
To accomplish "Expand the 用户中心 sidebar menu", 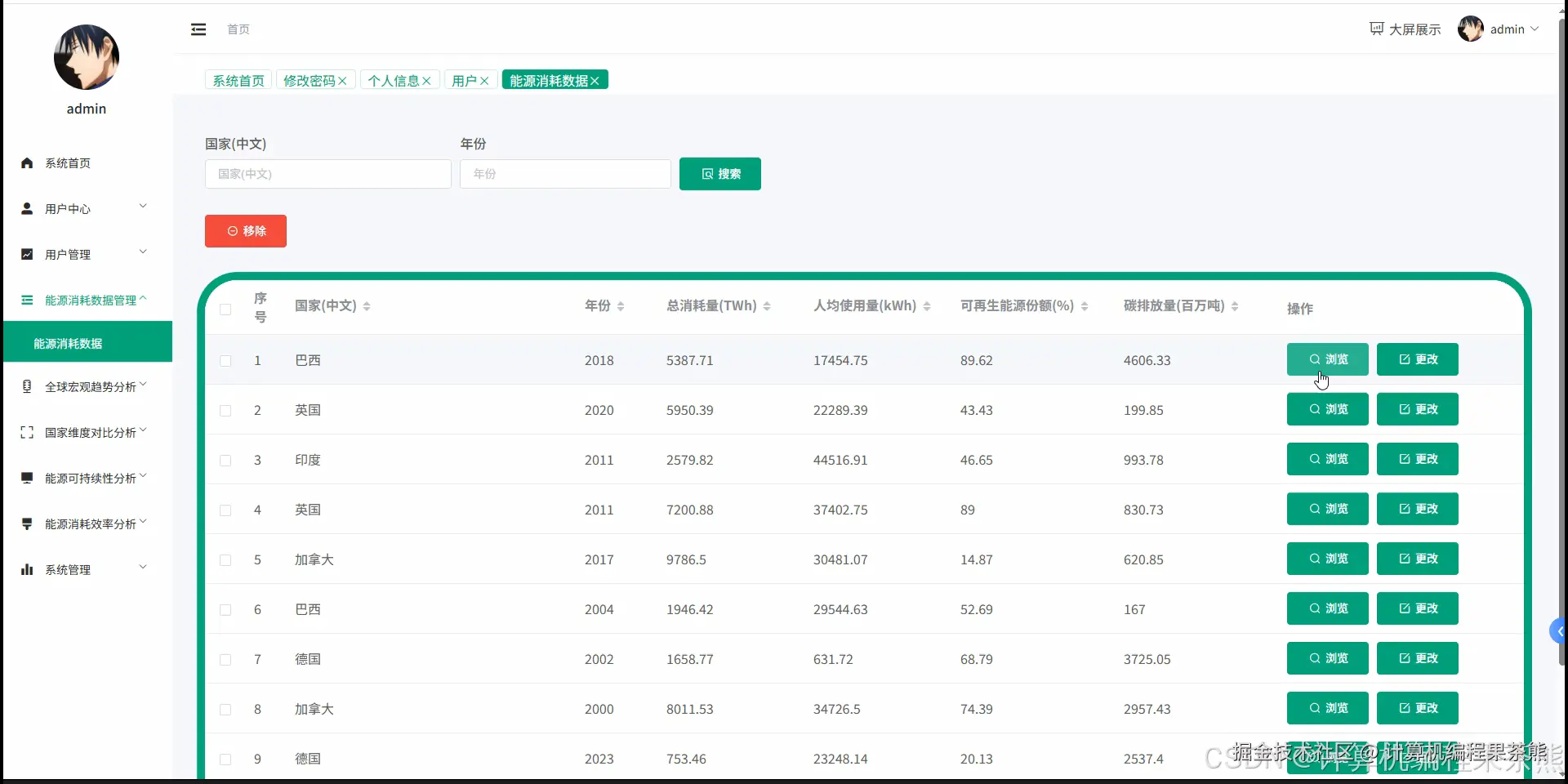I will [69, 209].
